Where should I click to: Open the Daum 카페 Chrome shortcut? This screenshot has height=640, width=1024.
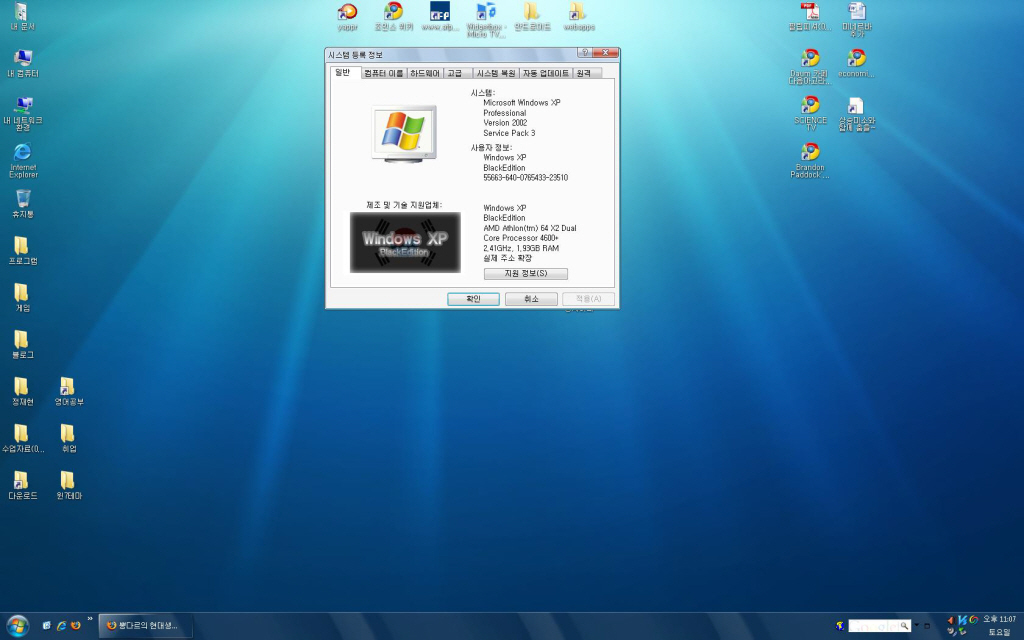point(810,67)
